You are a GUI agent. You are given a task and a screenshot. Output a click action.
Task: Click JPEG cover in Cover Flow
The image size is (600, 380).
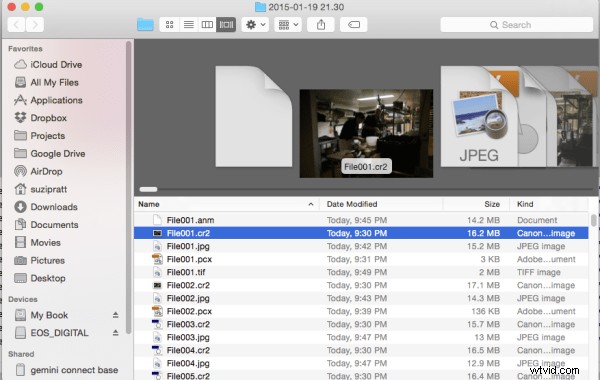pos(479,116)
